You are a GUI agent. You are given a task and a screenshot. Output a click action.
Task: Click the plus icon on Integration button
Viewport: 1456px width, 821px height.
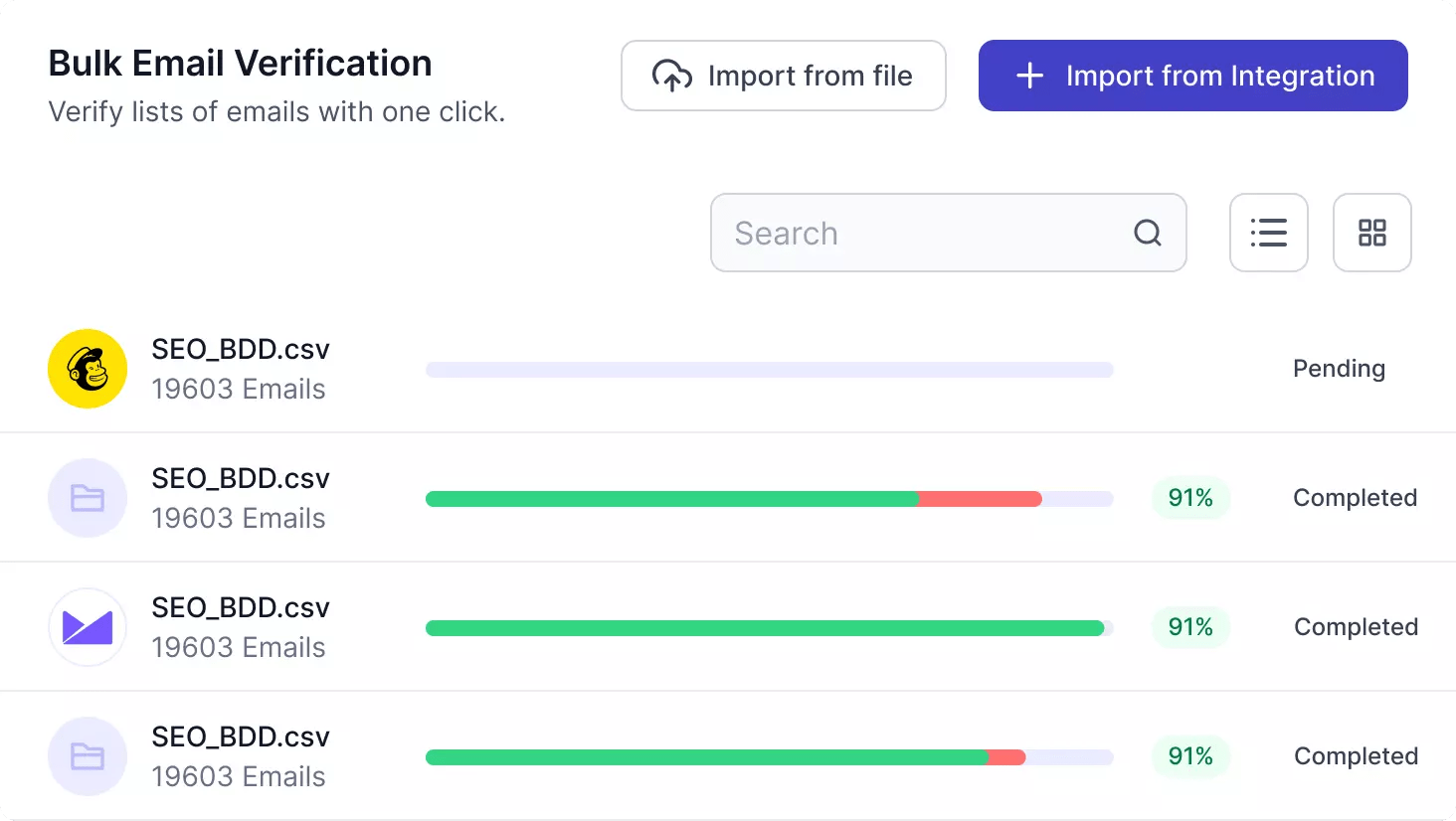coord(1029,77)
